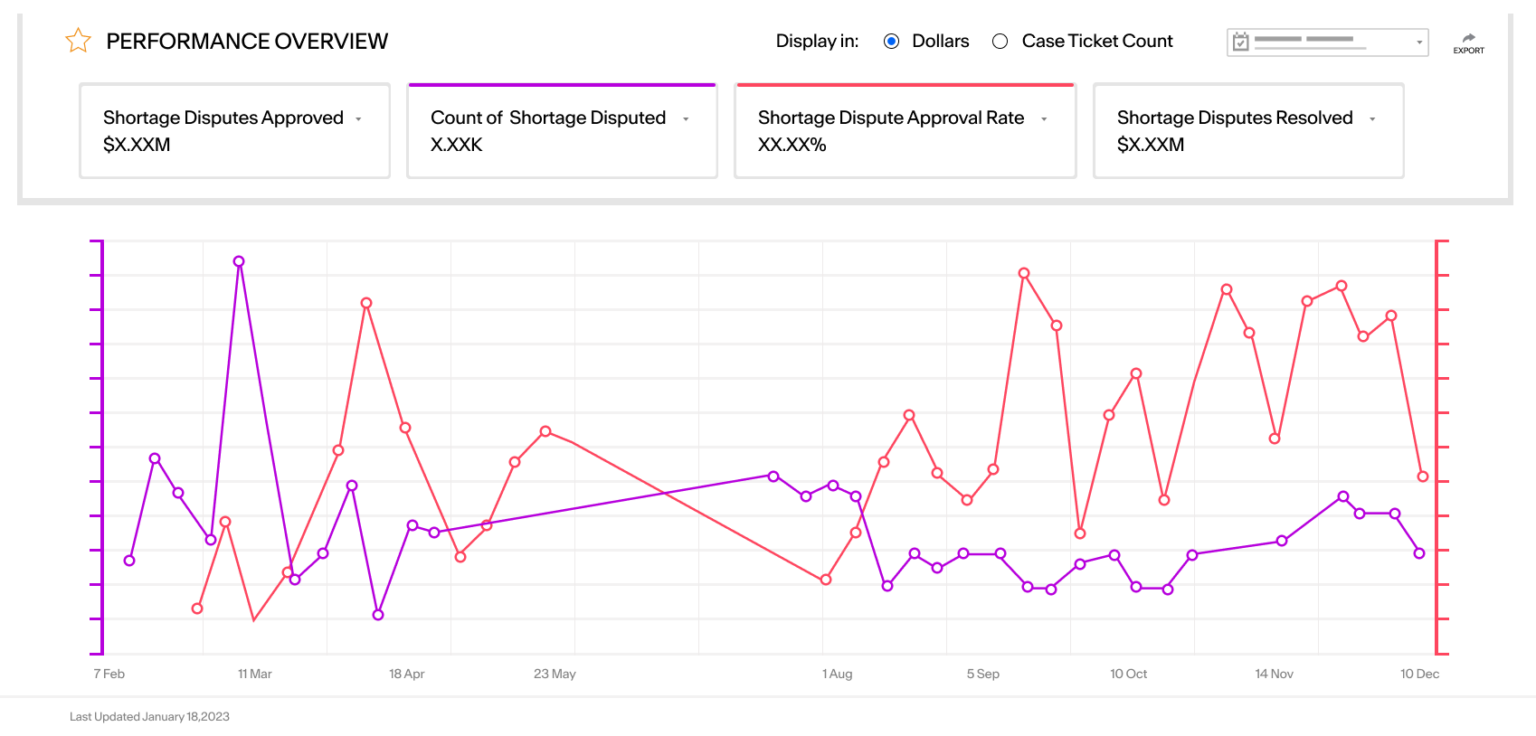Click the "14 Nov" axis label

(1275, 674)
